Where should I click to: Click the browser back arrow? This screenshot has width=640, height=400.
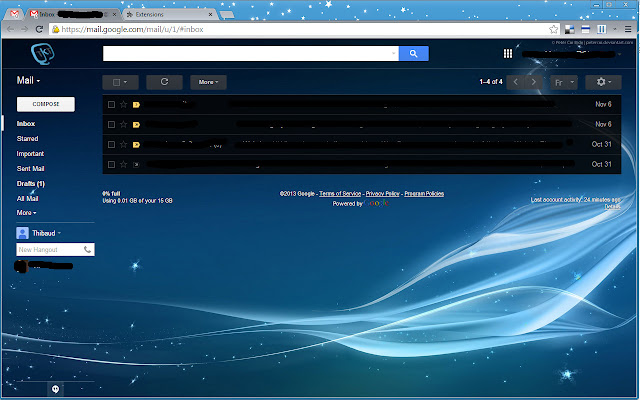pos(11,29)
